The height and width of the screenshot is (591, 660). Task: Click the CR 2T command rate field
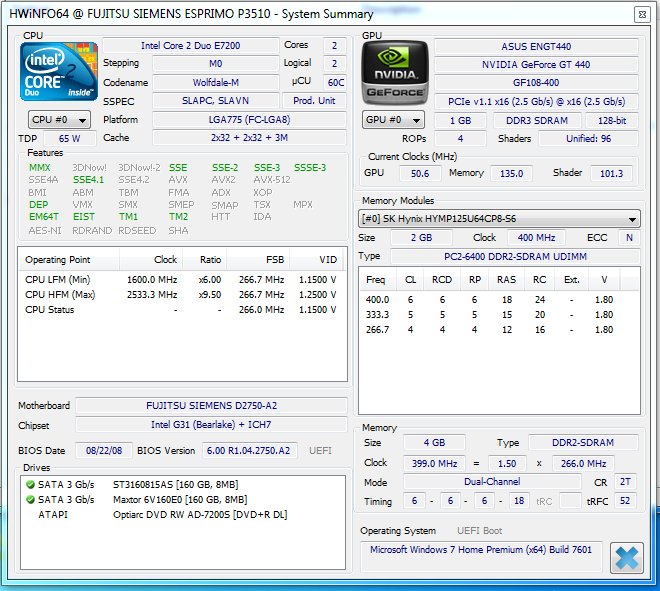pos(625,482)
